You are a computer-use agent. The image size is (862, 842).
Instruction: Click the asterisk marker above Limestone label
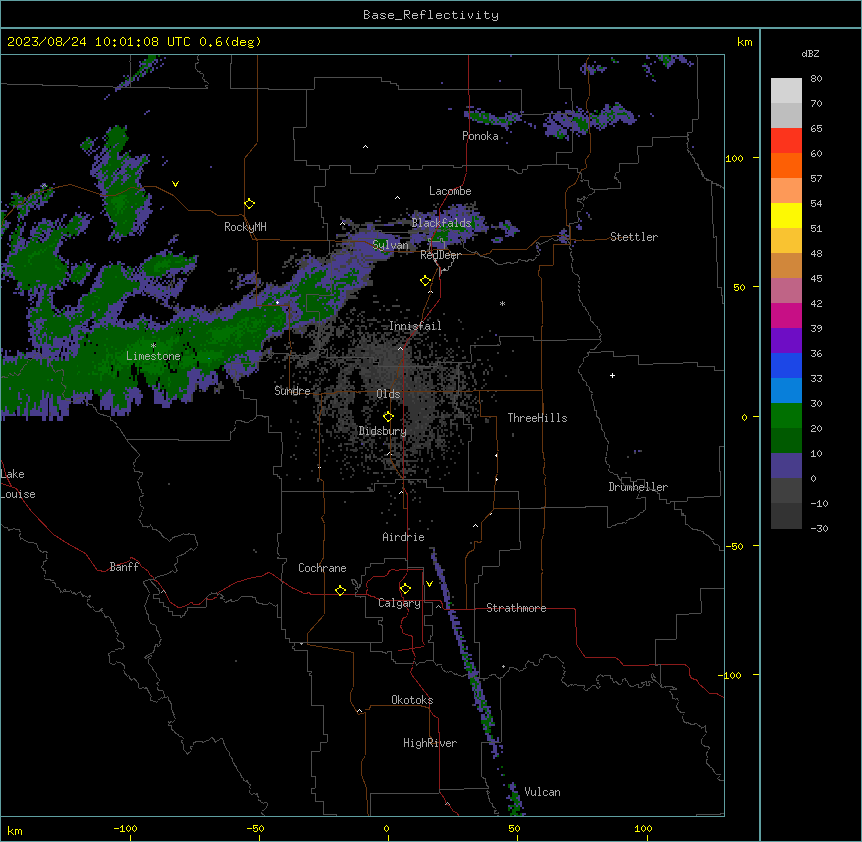coord(153,346)
